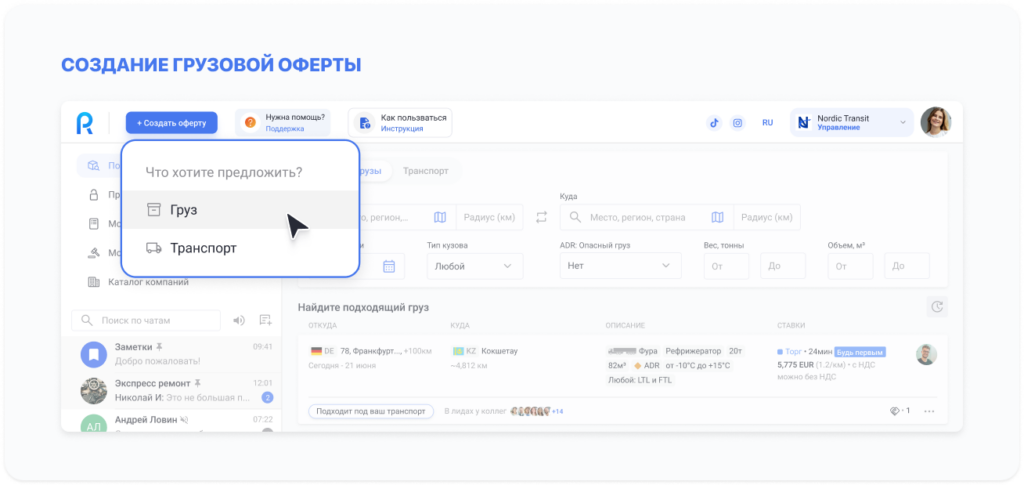This screenshot has width=1024, height=485.
Task: Open the 'Нужна помощь?' support button
Action: 283,123
